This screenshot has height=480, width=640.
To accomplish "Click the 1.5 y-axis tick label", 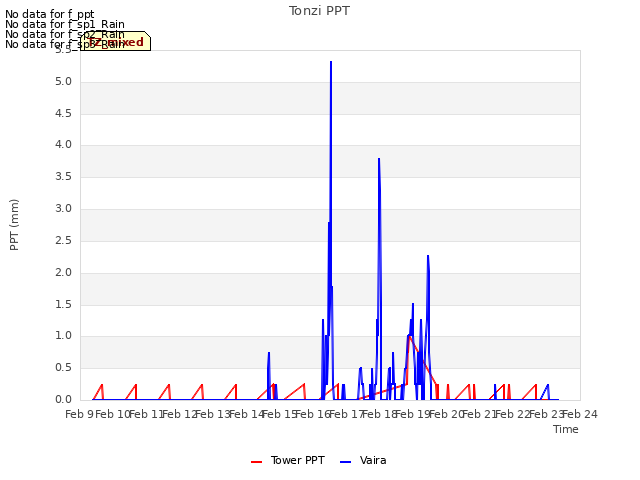I will [63, 304].
